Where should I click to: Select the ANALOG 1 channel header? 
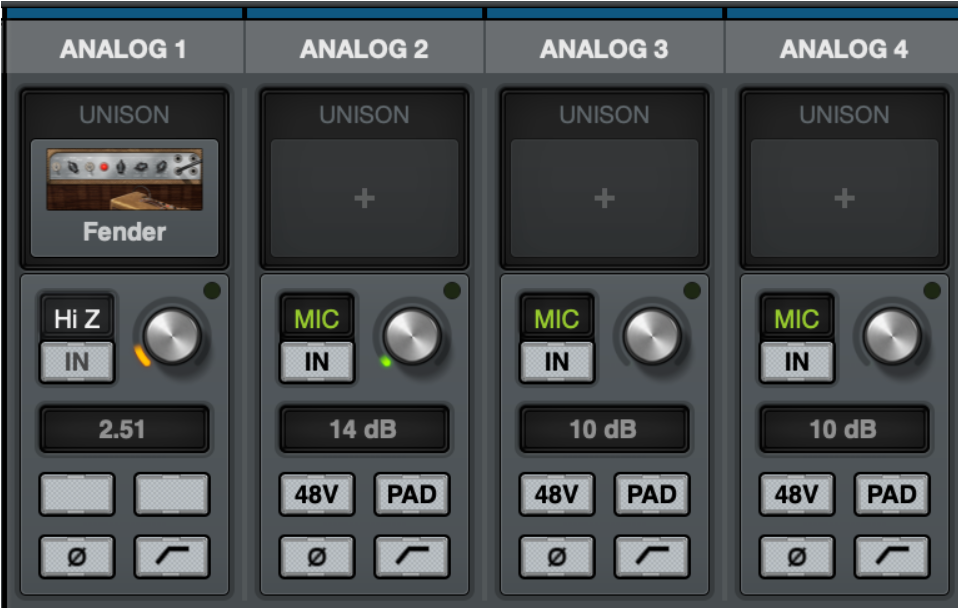[123, 49]
